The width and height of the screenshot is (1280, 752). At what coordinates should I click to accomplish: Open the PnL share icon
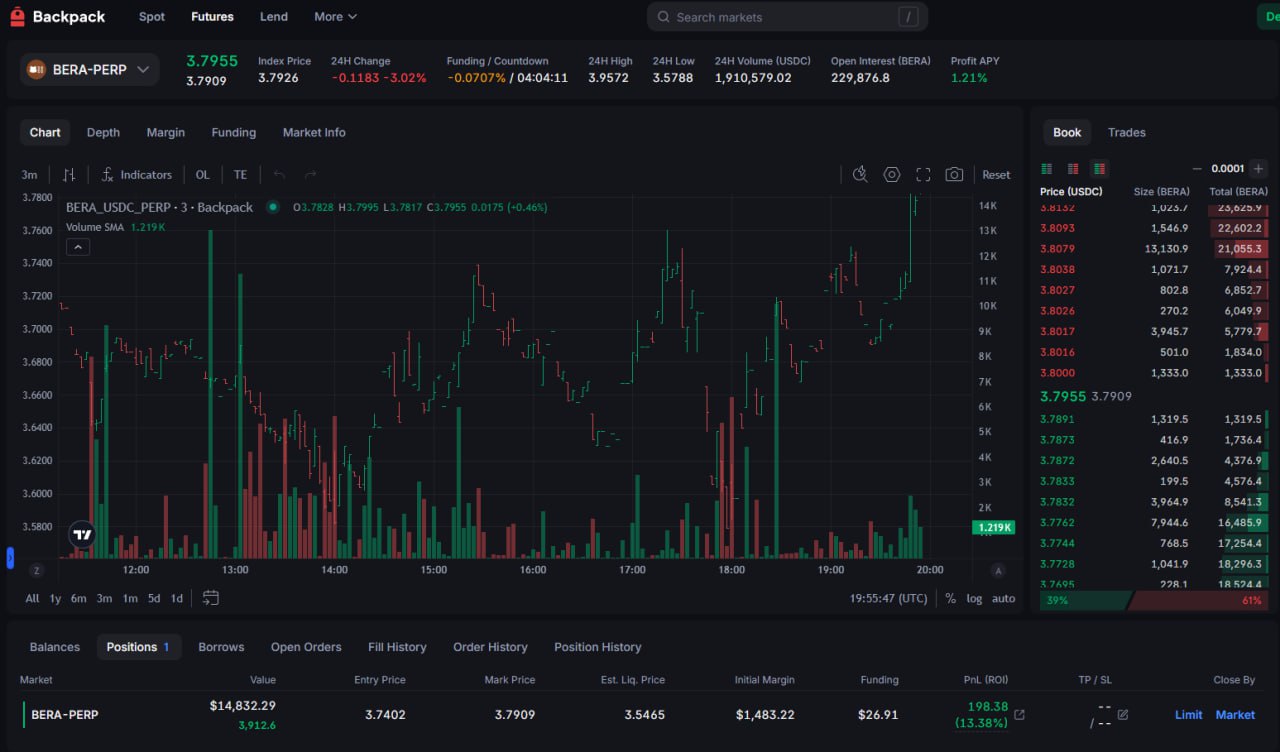[1019, 715]
